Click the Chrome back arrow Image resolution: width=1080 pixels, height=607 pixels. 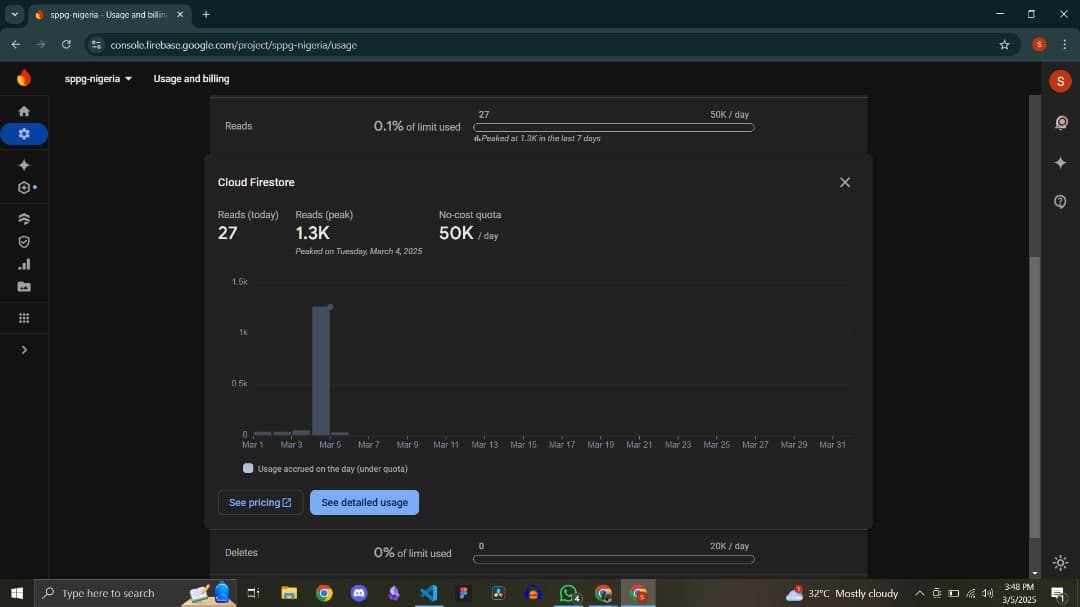tap(16, 45)
